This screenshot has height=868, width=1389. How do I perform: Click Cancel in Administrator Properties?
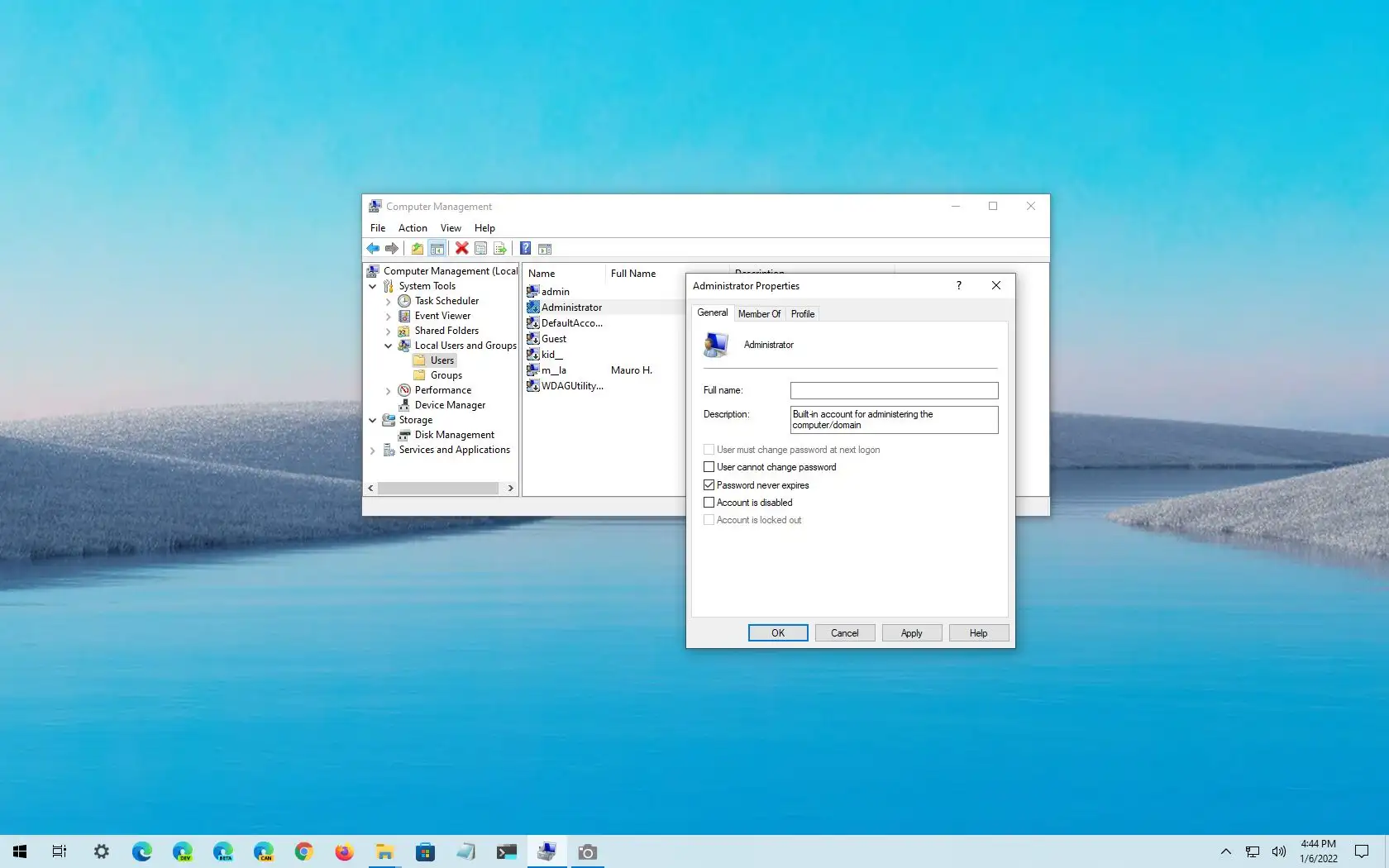845,633
